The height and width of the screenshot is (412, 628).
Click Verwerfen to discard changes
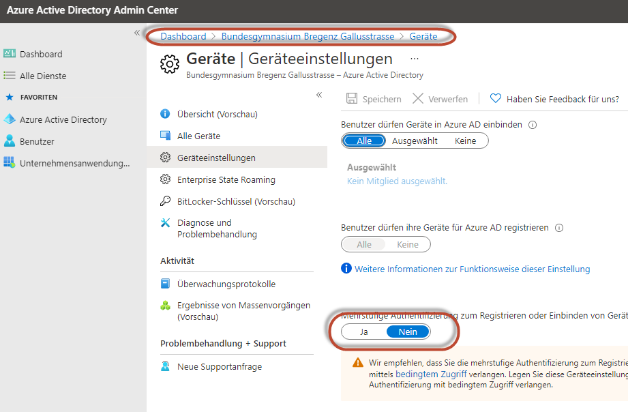coord(440,99)
